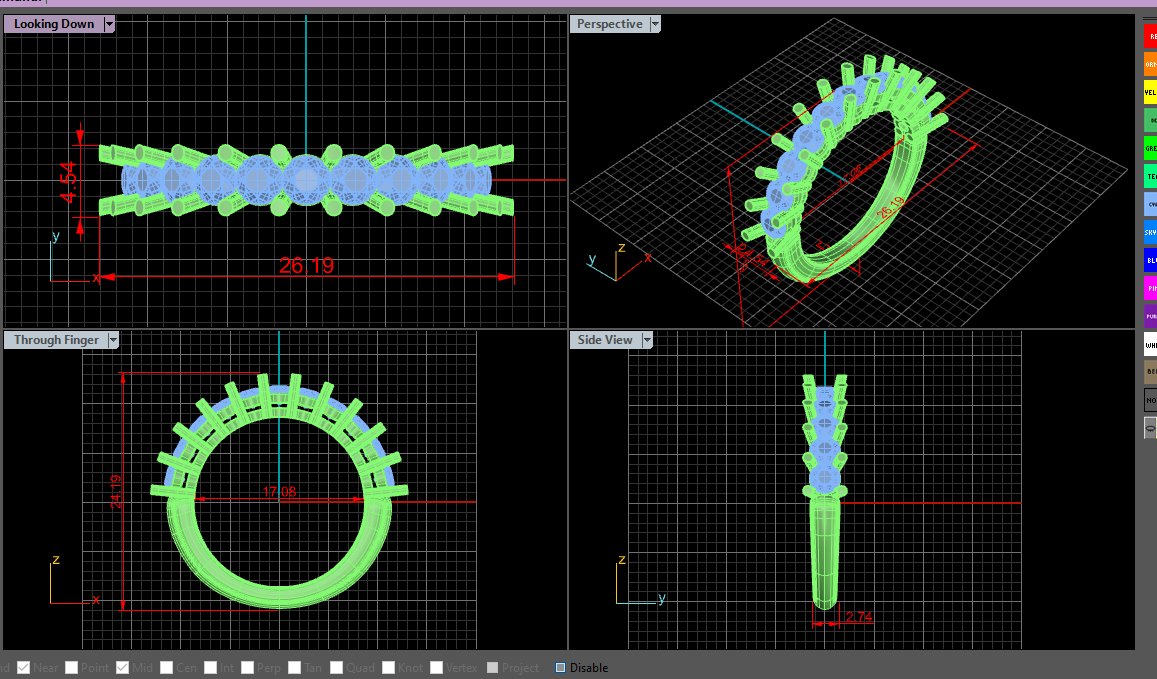This screenshot has width=1157, height=679.
Task: Click the NO color swatch button
Action: (x=1150, y=400)
